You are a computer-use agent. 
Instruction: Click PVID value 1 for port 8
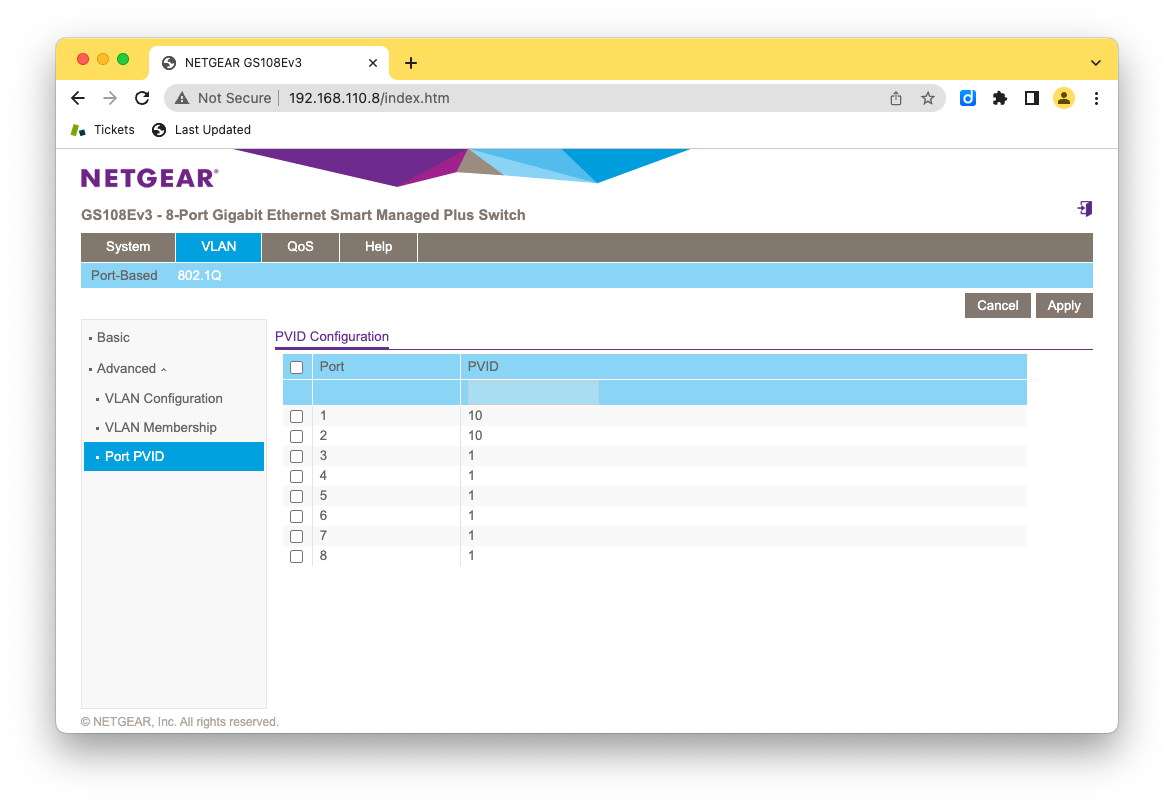471,555
